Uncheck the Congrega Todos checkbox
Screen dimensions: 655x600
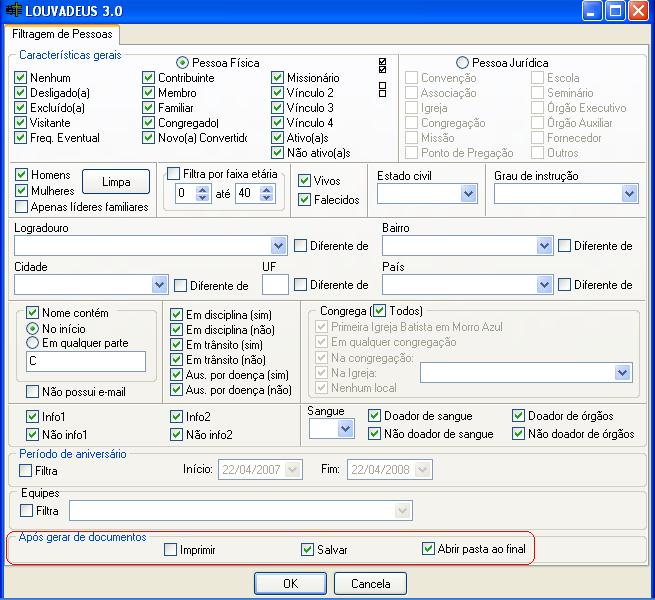(x=379, y=310)
